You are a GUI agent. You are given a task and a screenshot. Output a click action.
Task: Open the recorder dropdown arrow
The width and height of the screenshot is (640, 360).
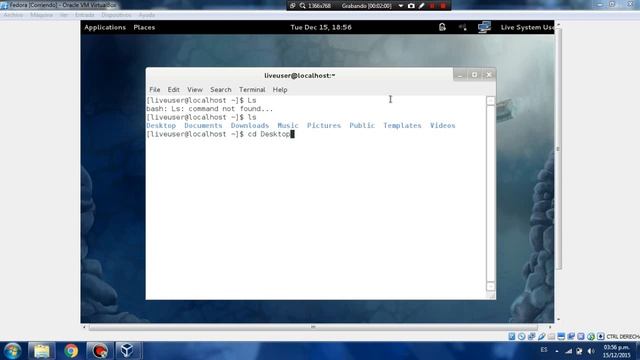(x=401, y=6)
